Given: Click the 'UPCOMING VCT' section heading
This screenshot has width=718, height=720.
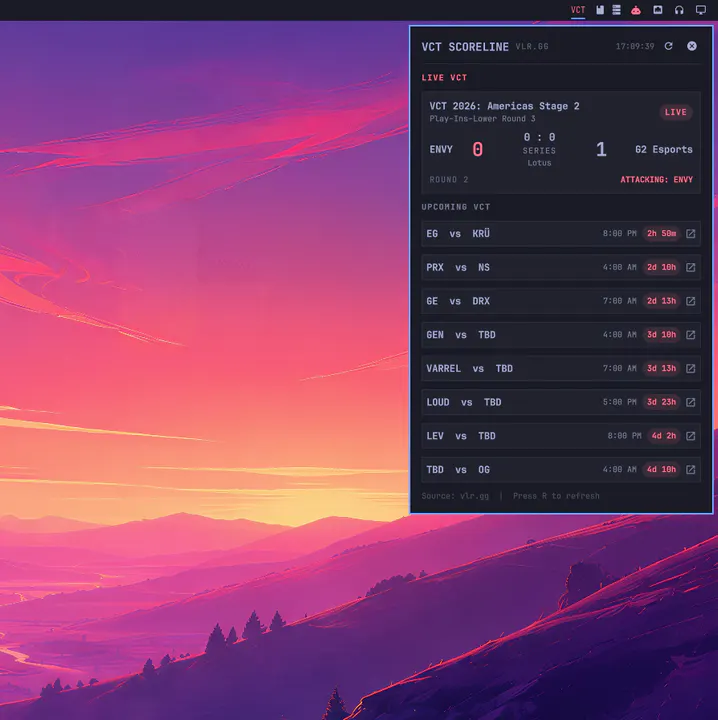Looking at the screenshot, I should click(x=455, y=207).
